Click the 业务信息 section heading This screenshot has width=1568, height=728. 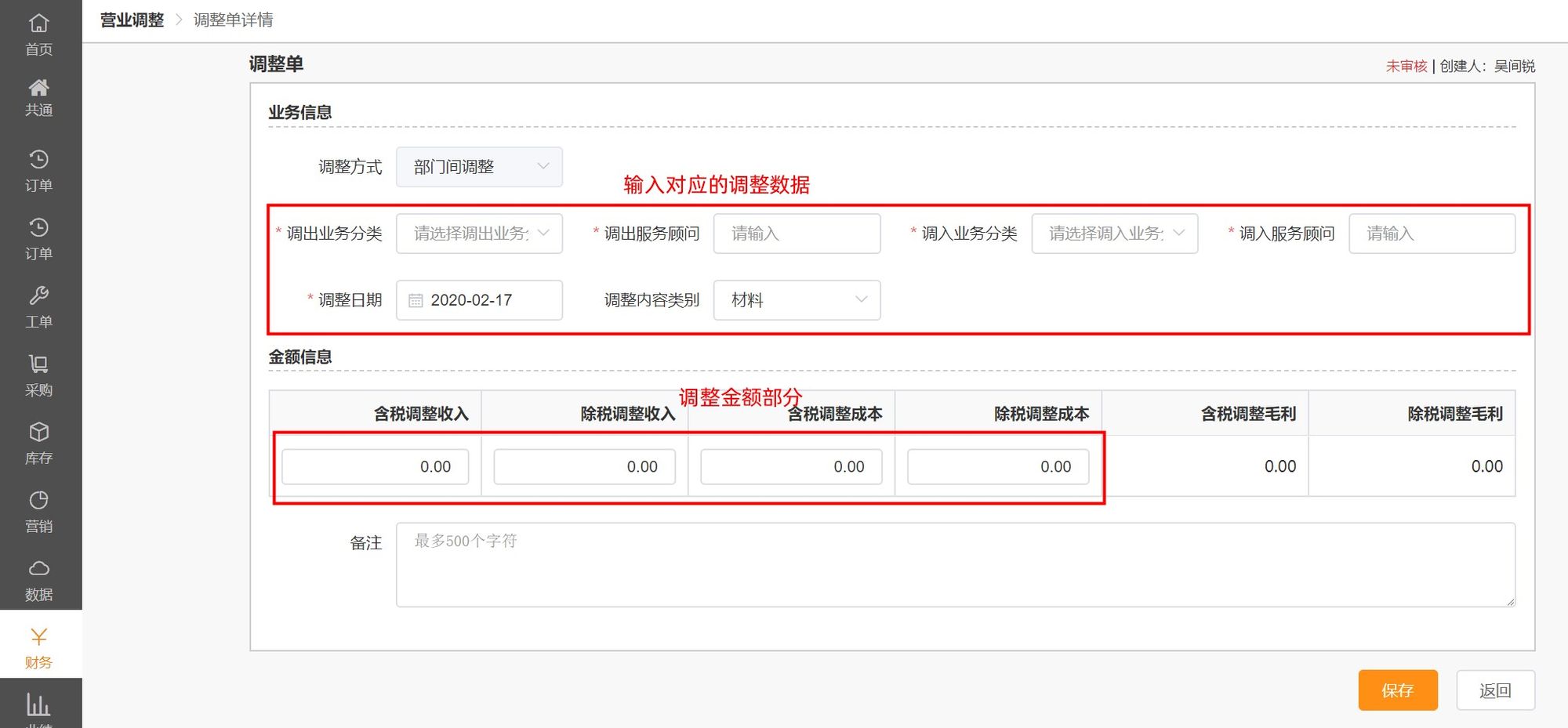299,112
